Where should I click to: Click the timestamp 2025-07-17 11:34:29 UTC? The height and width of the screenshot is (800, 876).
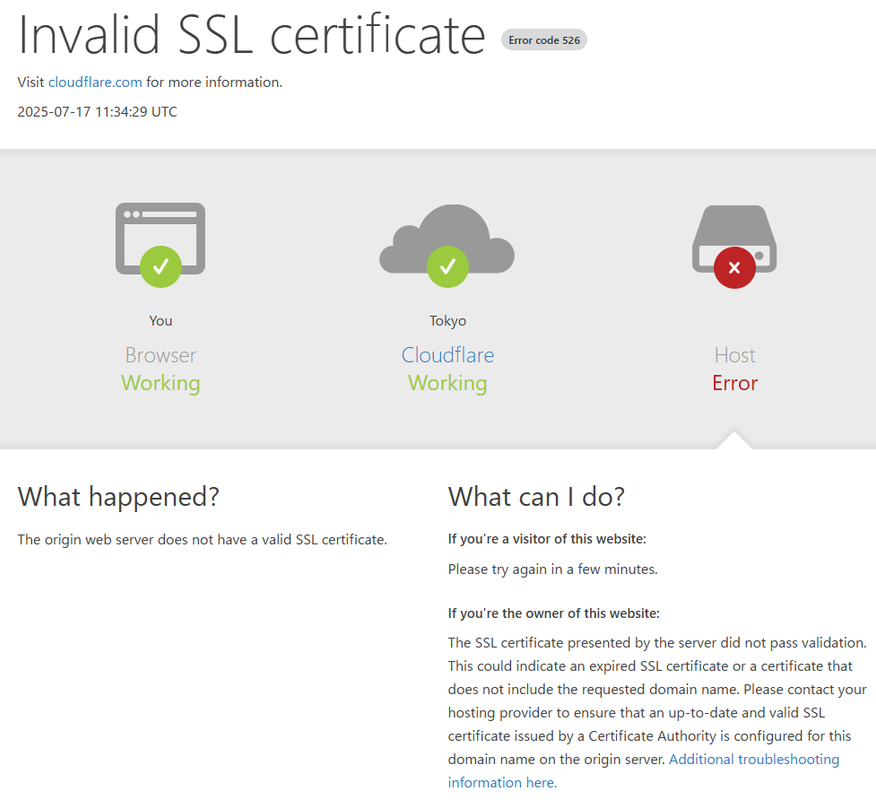pos(97,112)
